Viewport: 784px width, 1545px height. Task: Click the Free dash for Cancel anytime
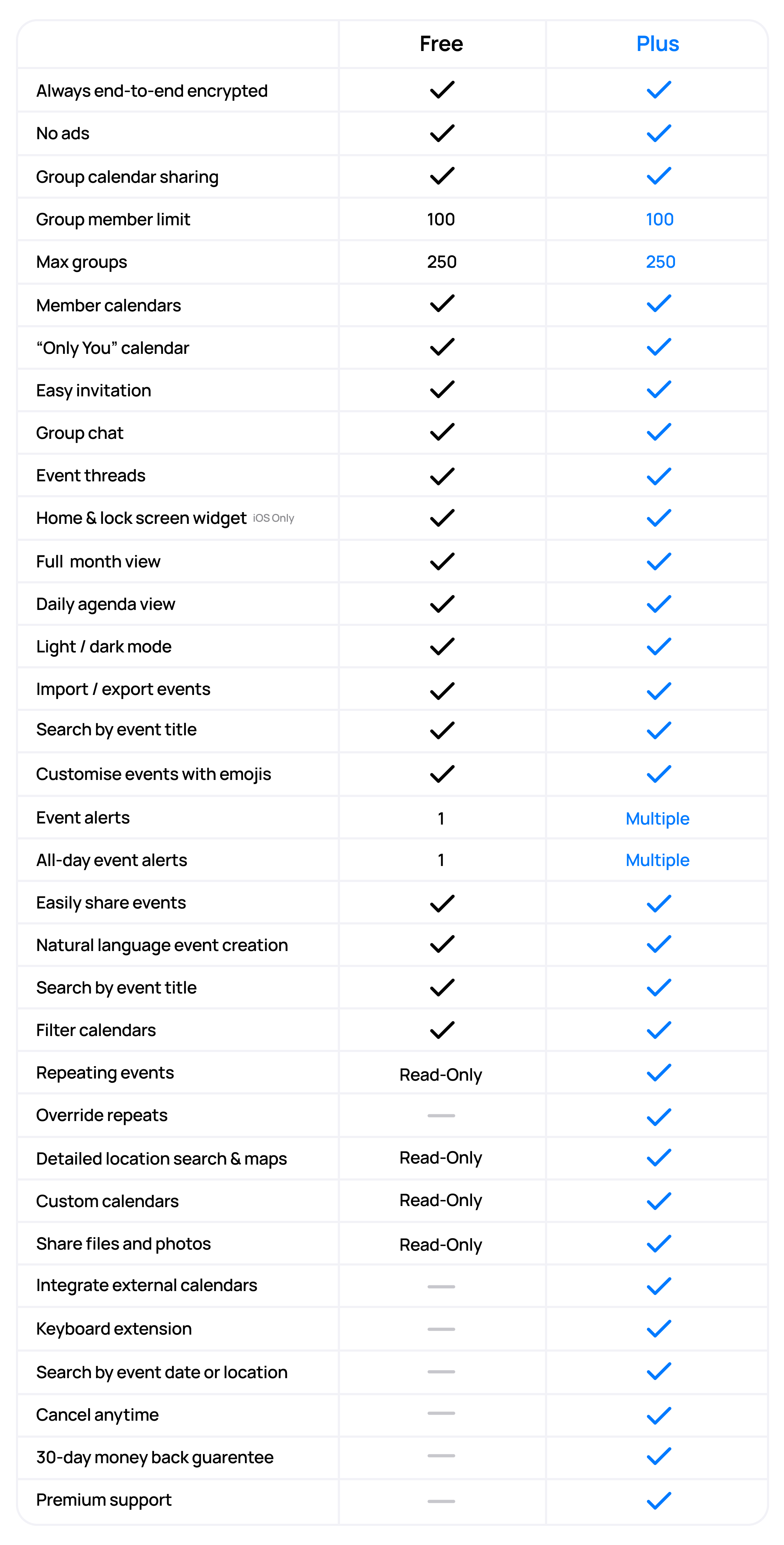(x=441, y=1413)
